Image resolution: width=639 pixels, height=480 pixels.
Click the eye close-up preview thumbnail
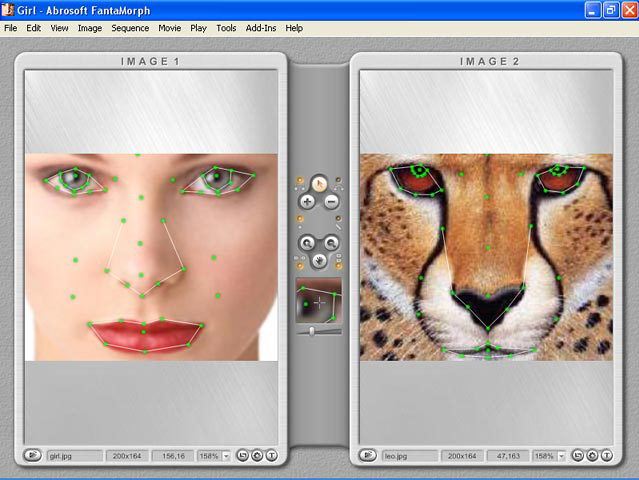[318, 300]
